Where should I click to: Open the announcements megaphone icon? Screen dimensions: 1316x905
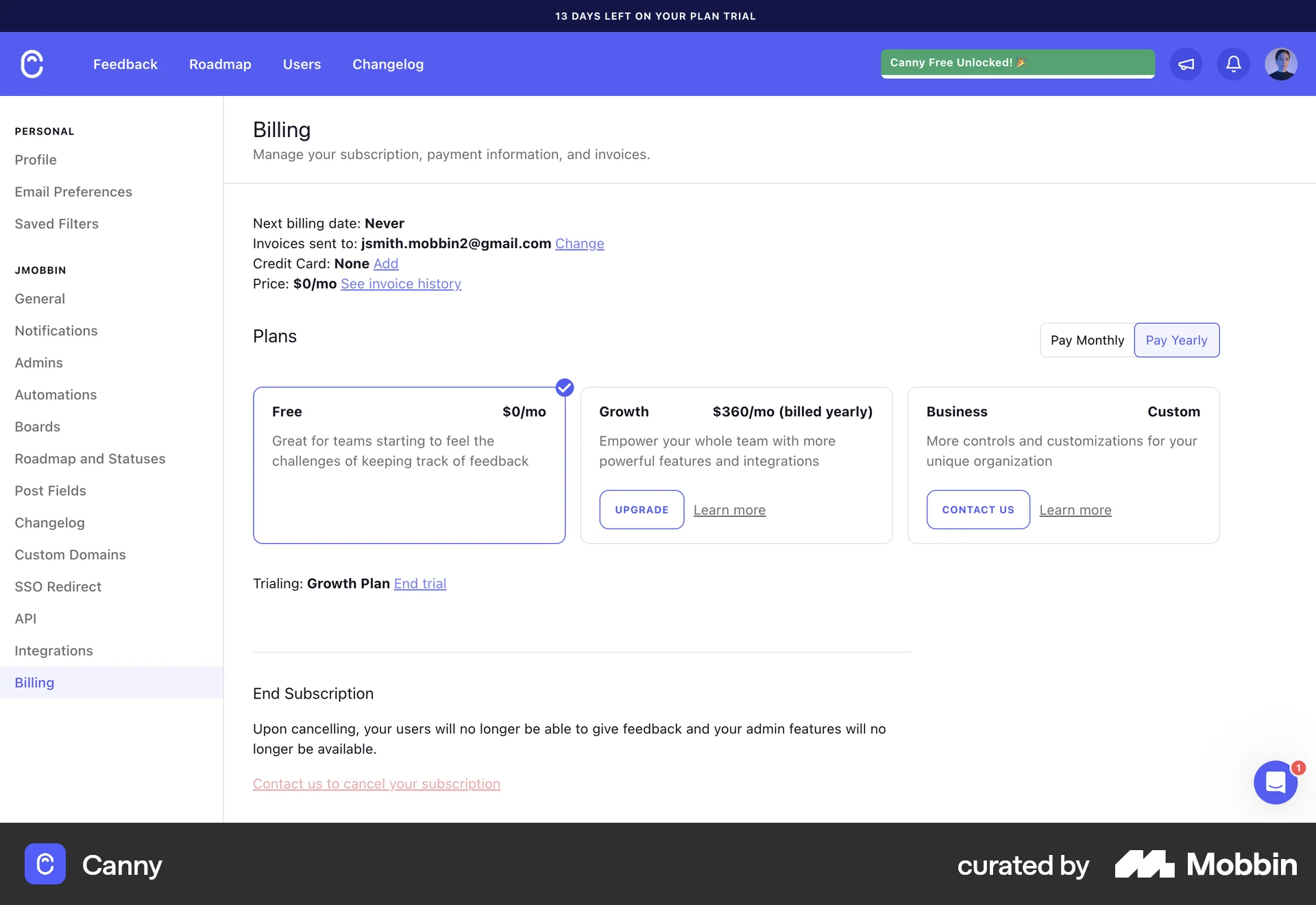(1186, 64)
